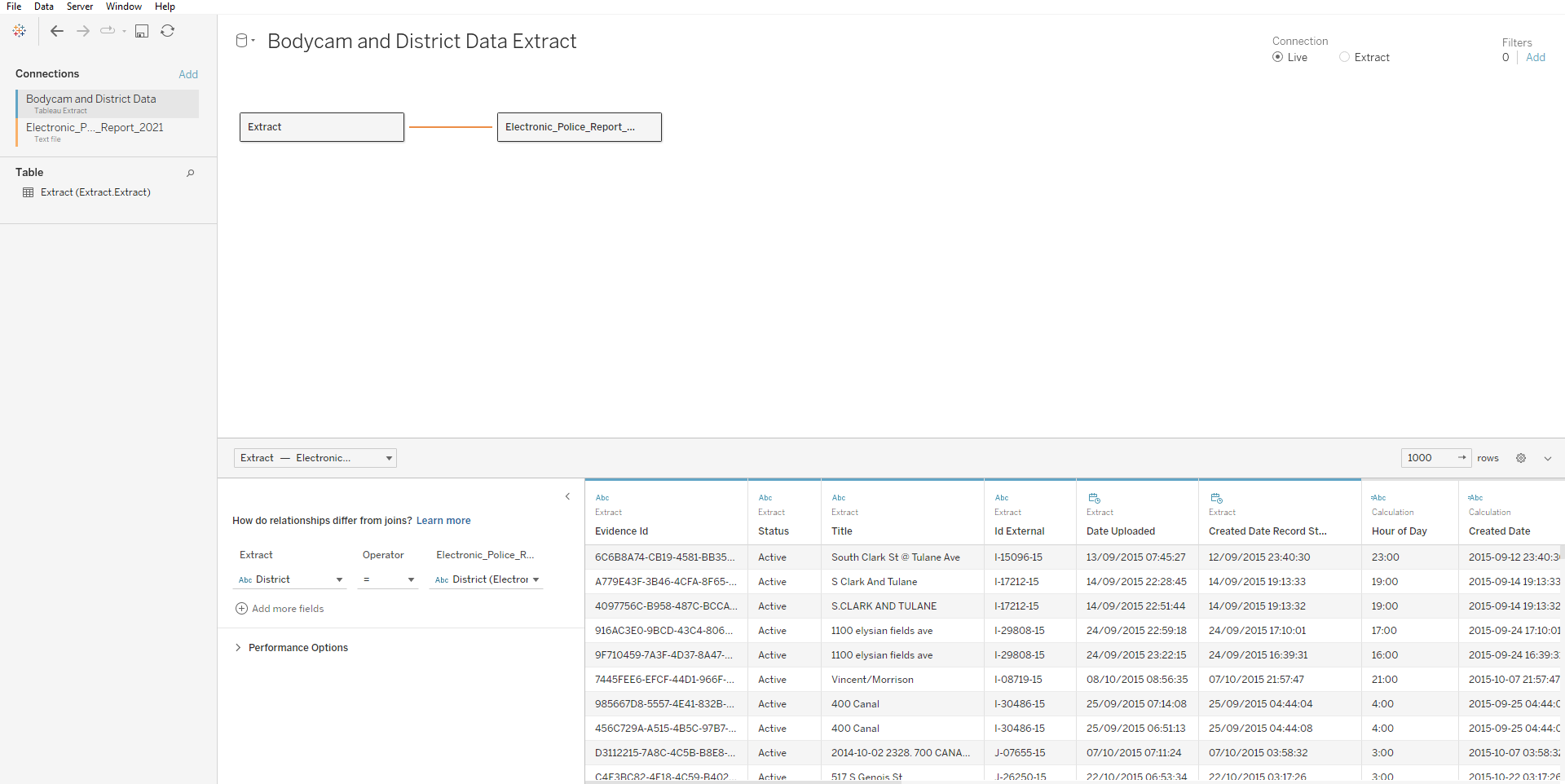Screen dimensions: 1565x784
Task: Open the Server menu
Action: (x=80, y=7)
